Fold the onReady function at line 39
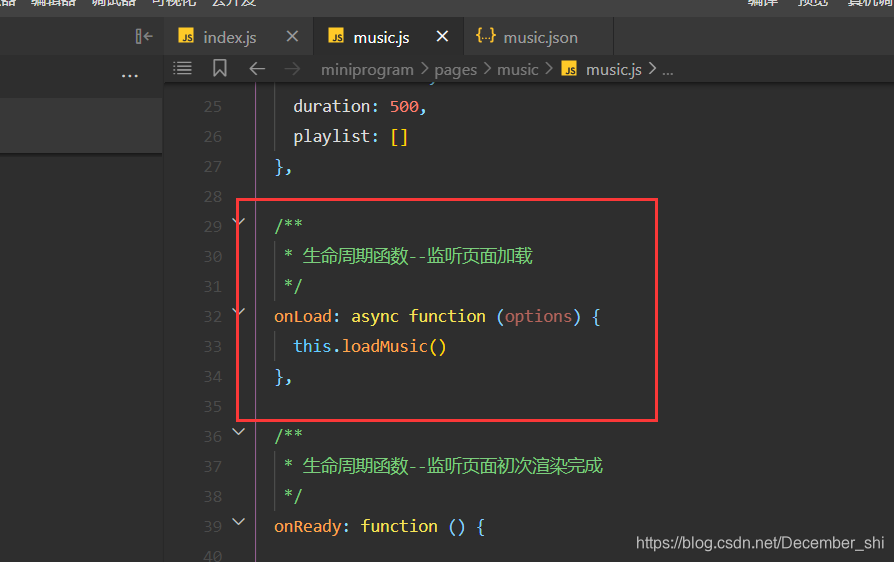894x562 pixels. 239,522
